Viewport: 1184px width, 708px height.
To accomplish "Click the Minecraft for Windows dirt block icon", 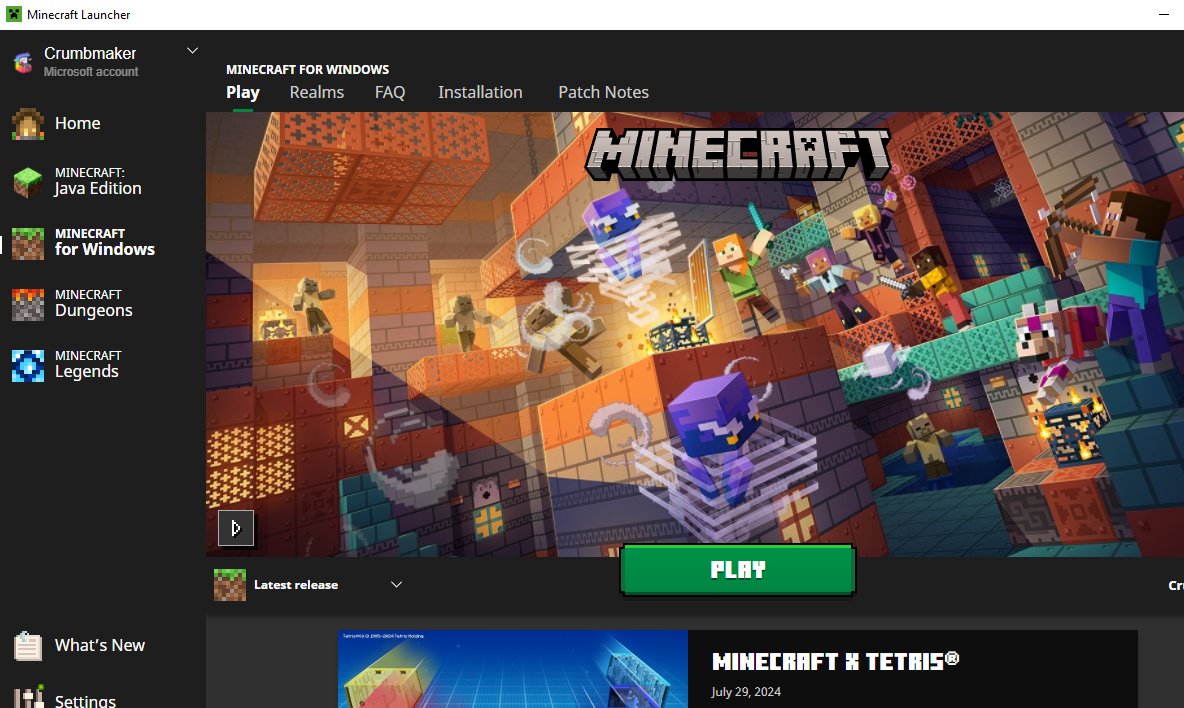I will [x=28, y=244].
